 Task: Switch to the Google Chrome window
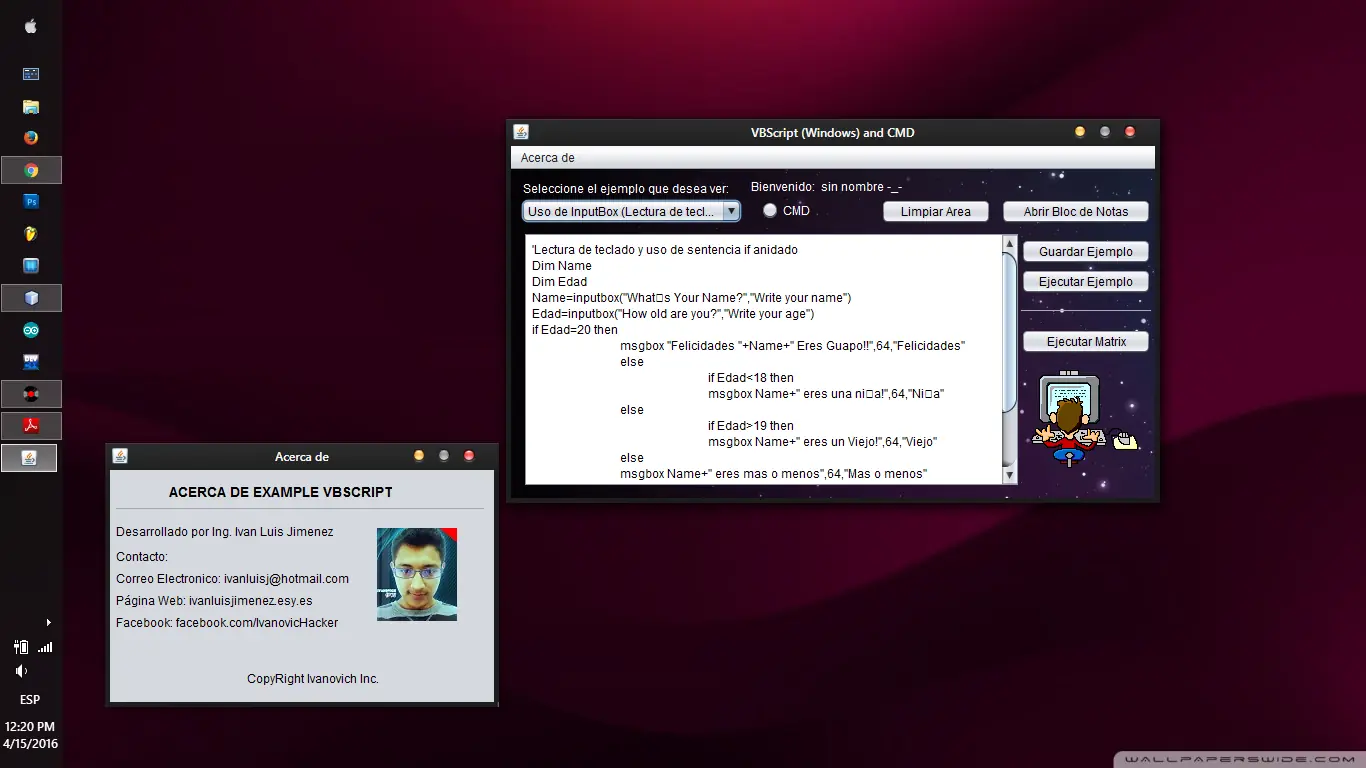coord(31,170)
